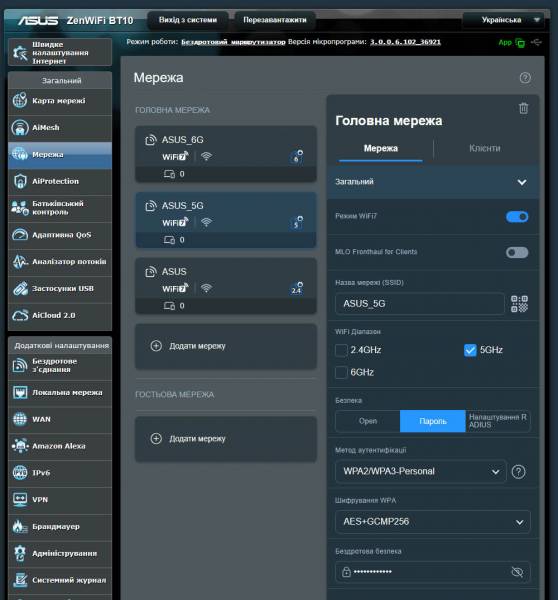This screenshot has height=600, width=558.
Task: Collapse the Загальний section
Action: 433,182
